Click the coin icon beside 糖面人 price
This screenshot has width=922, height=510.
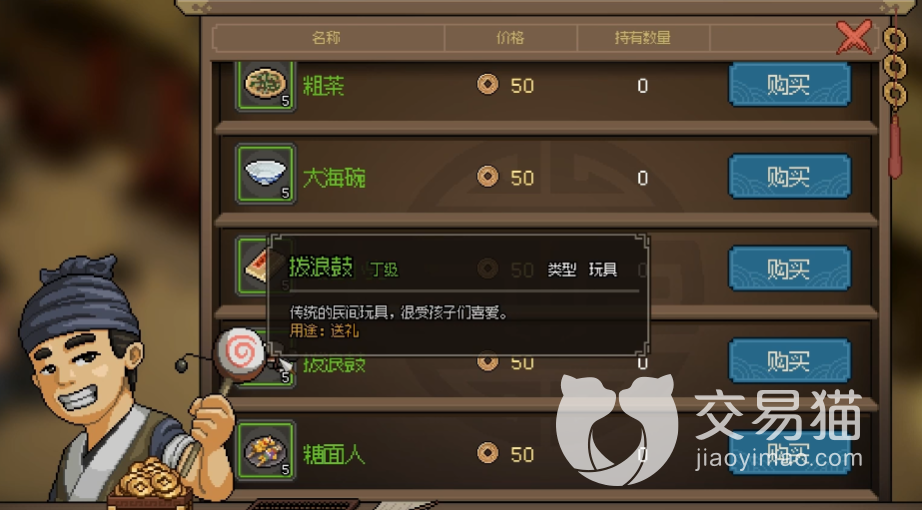click(487, 453)
